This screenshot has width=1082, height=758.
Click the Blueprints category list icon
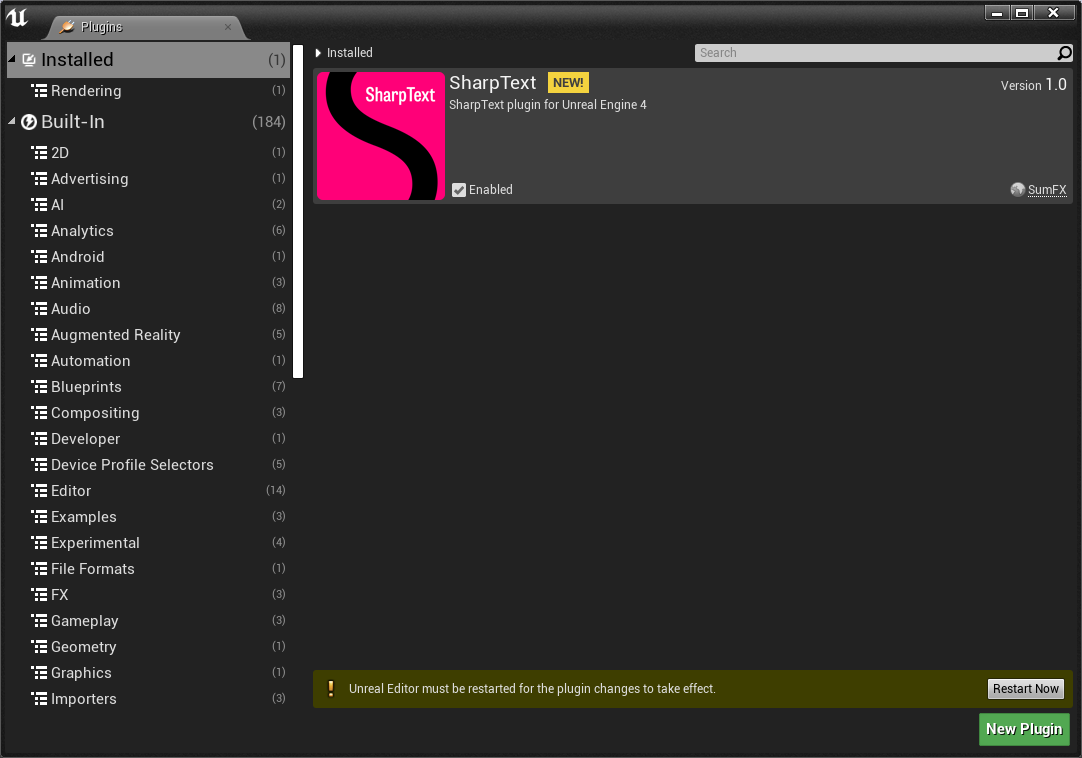pos(39,387)
